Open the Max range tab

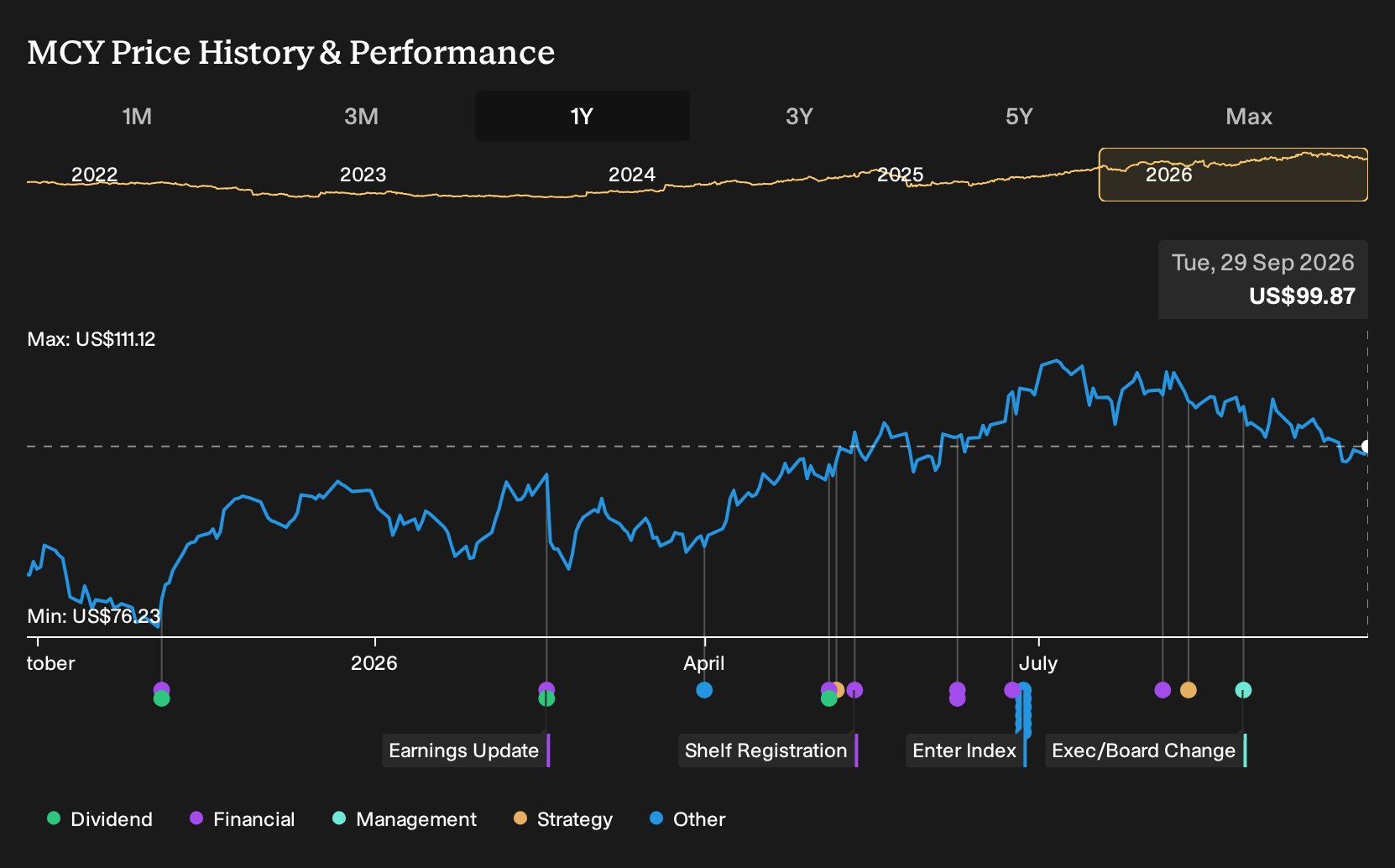point(1249,116)
